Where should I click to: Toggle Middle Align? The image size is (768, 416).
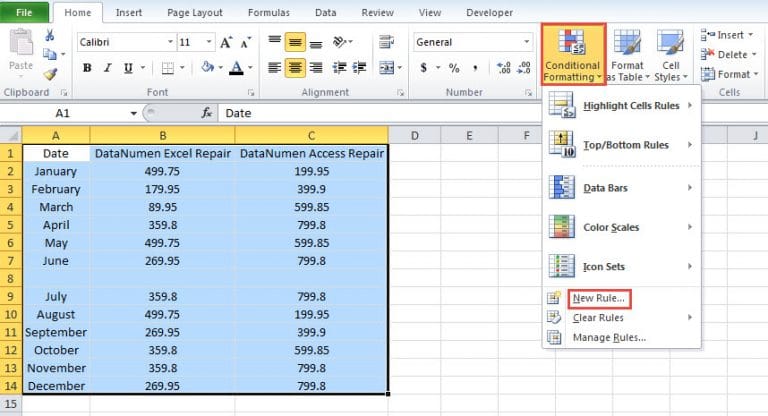[295, 42]
